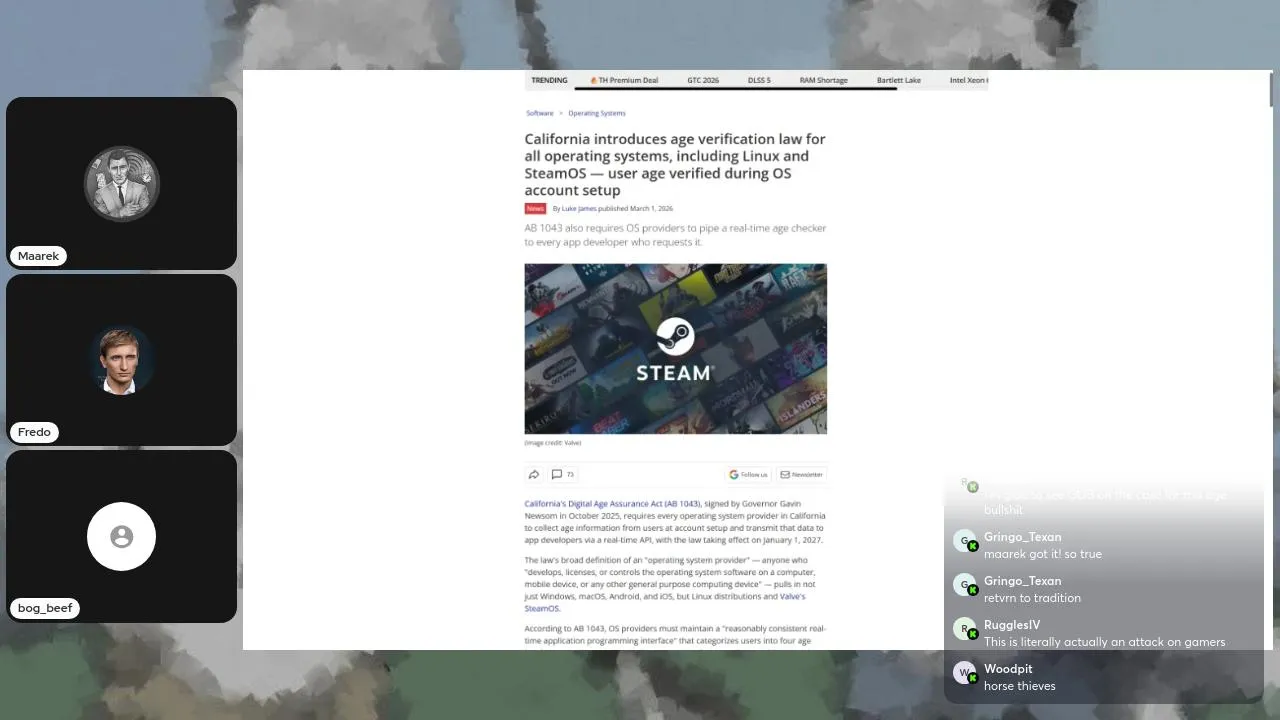The width and height of the screenshot is (1280, 720).
Task: Click Maarek's avatar picture
Action: point(122,184)
